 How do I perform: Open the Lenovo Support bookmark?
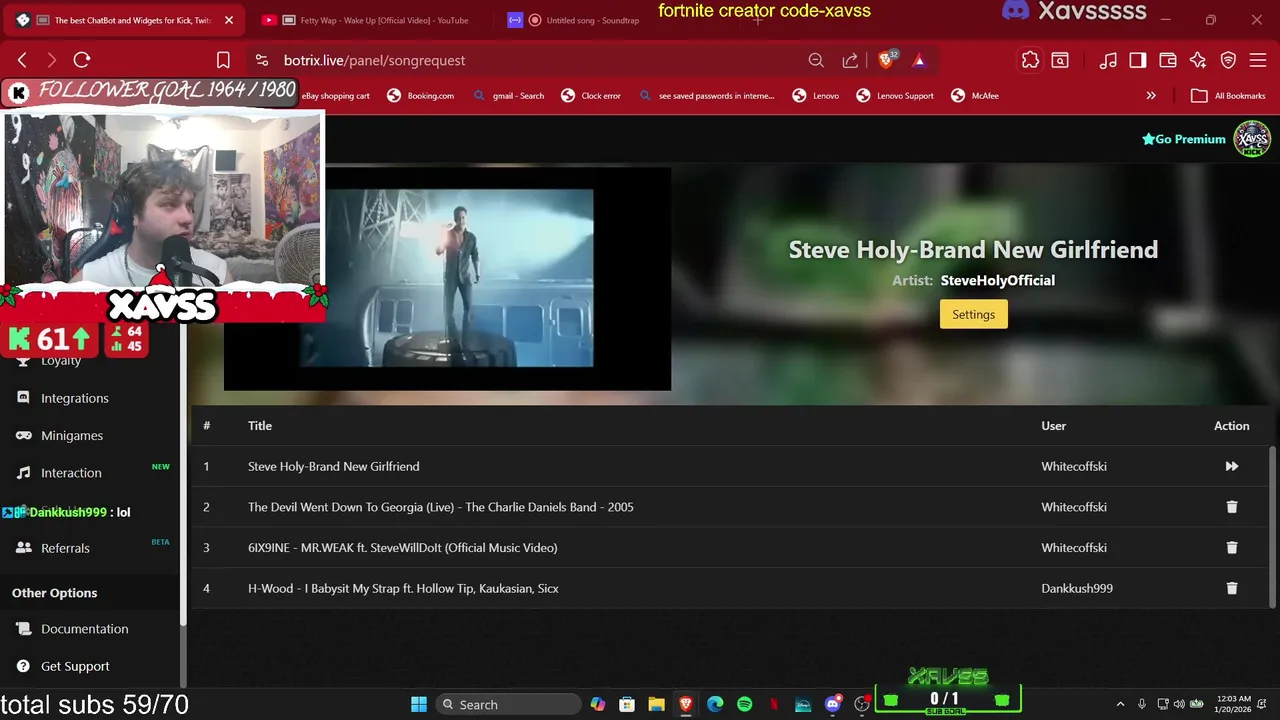[895, 96]
